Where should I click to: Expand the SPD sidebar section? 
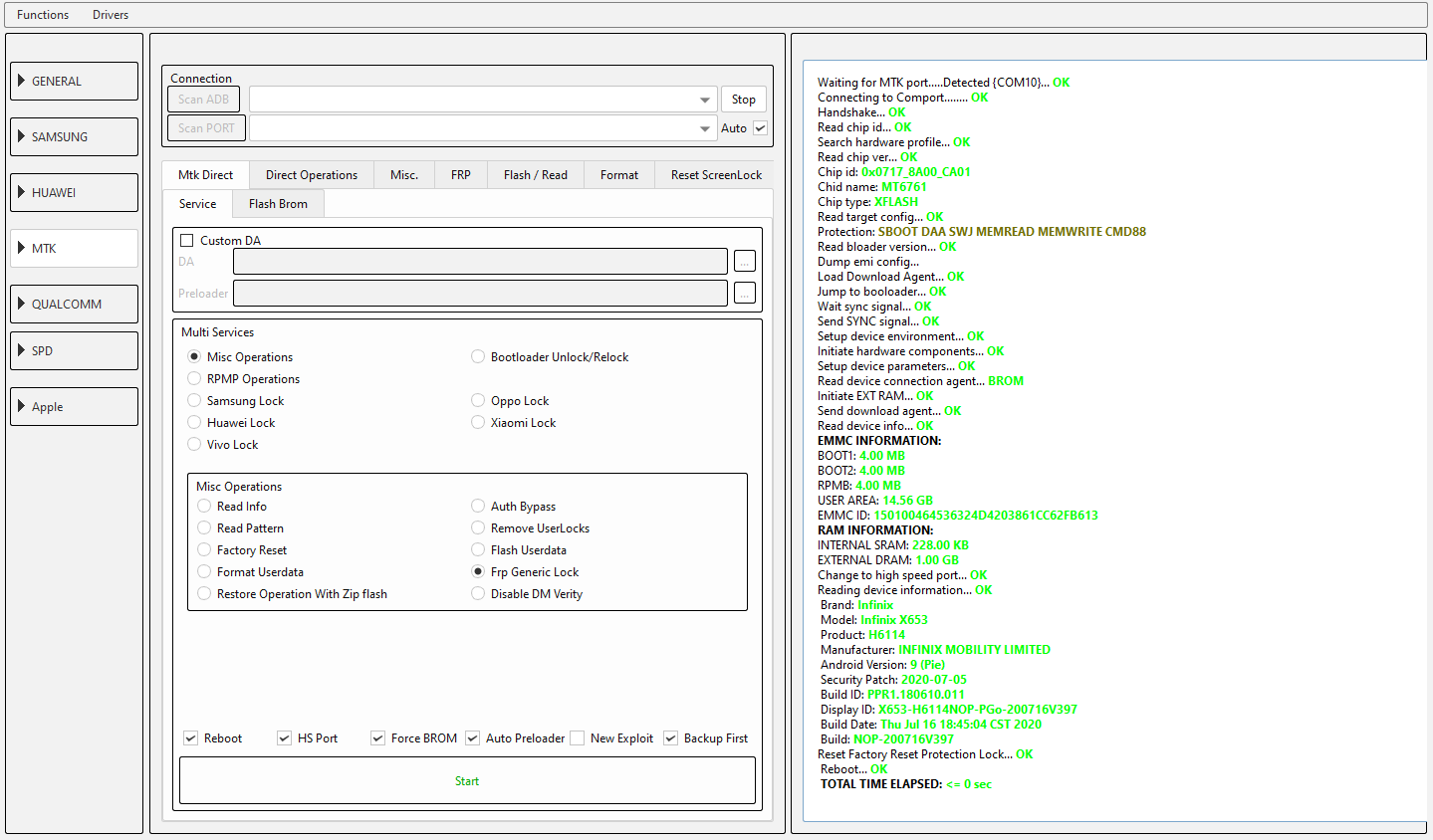75,351
